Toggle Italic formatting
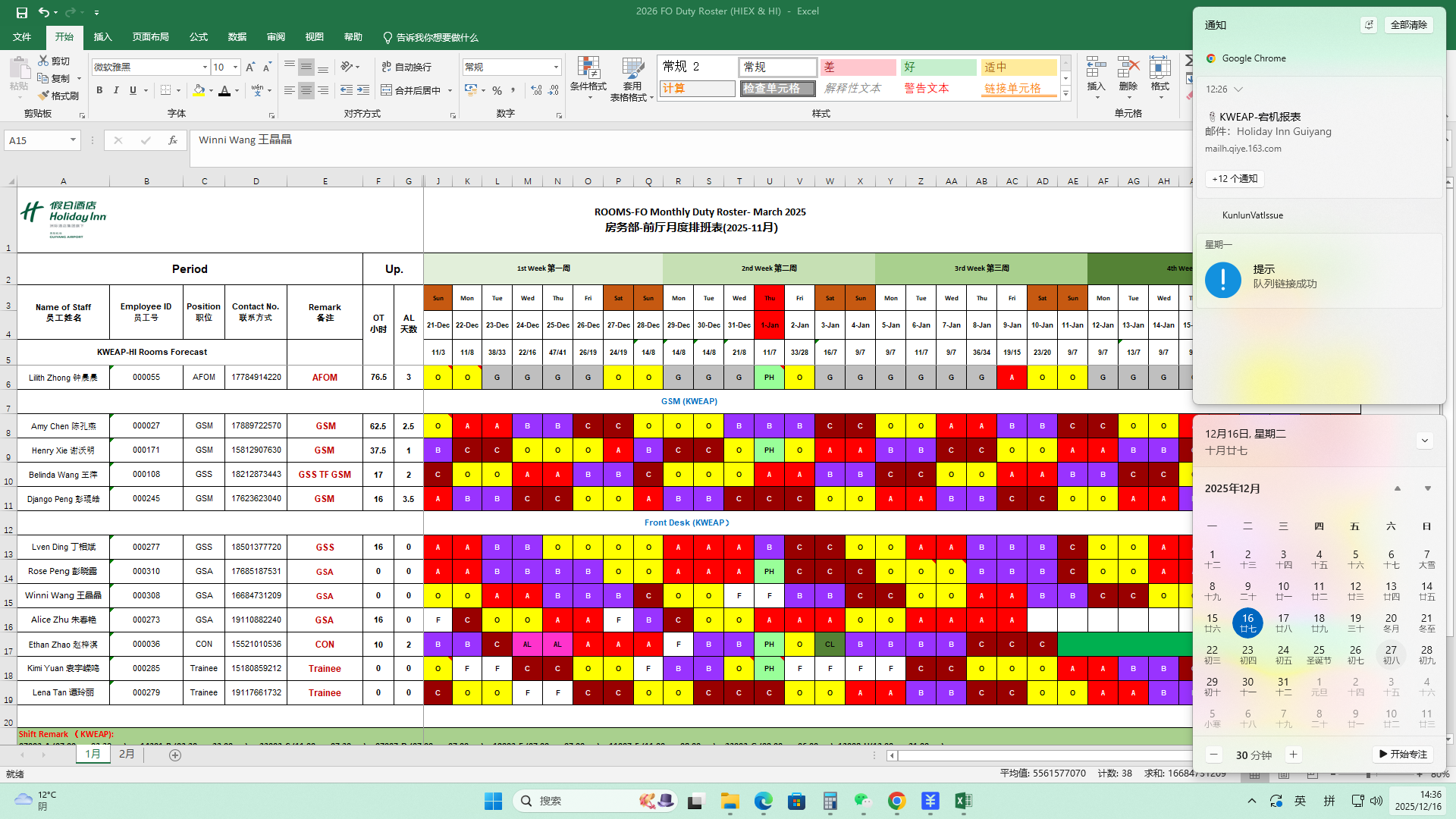This screenshot has height=819, width=1456. (x=116, y=90)
